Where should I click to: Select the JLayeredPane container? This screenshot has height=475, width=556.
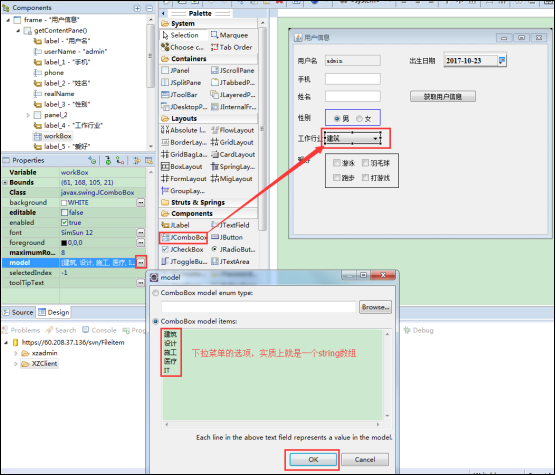[233, 95]
